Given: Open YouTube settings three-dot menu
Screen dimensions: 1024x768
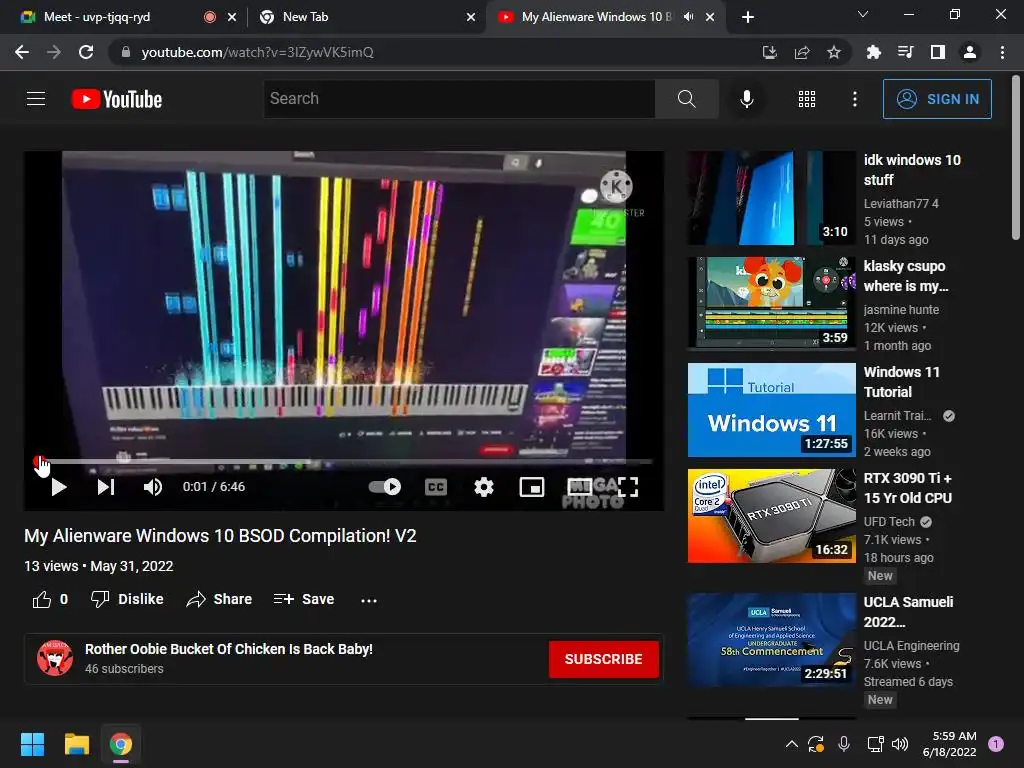Looking at the screenshot, I should click(x=854, y=99).
